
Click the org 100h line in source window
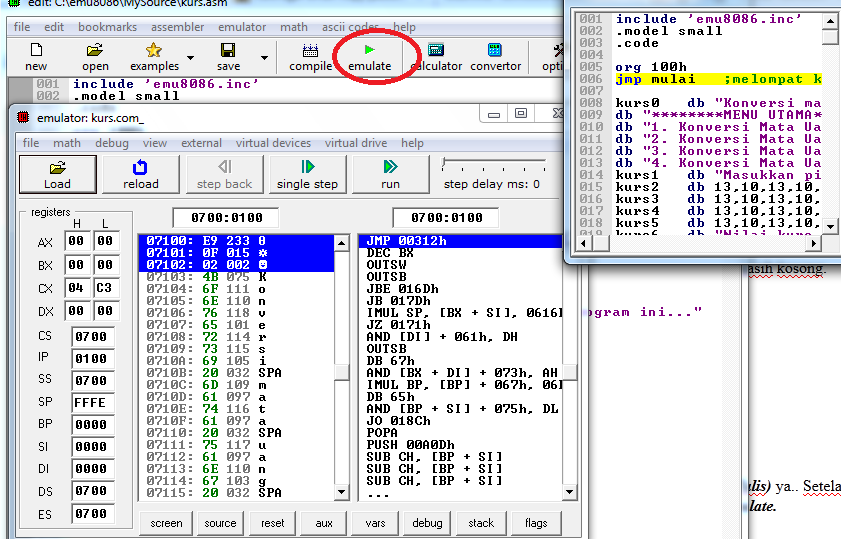click(651, 67)
